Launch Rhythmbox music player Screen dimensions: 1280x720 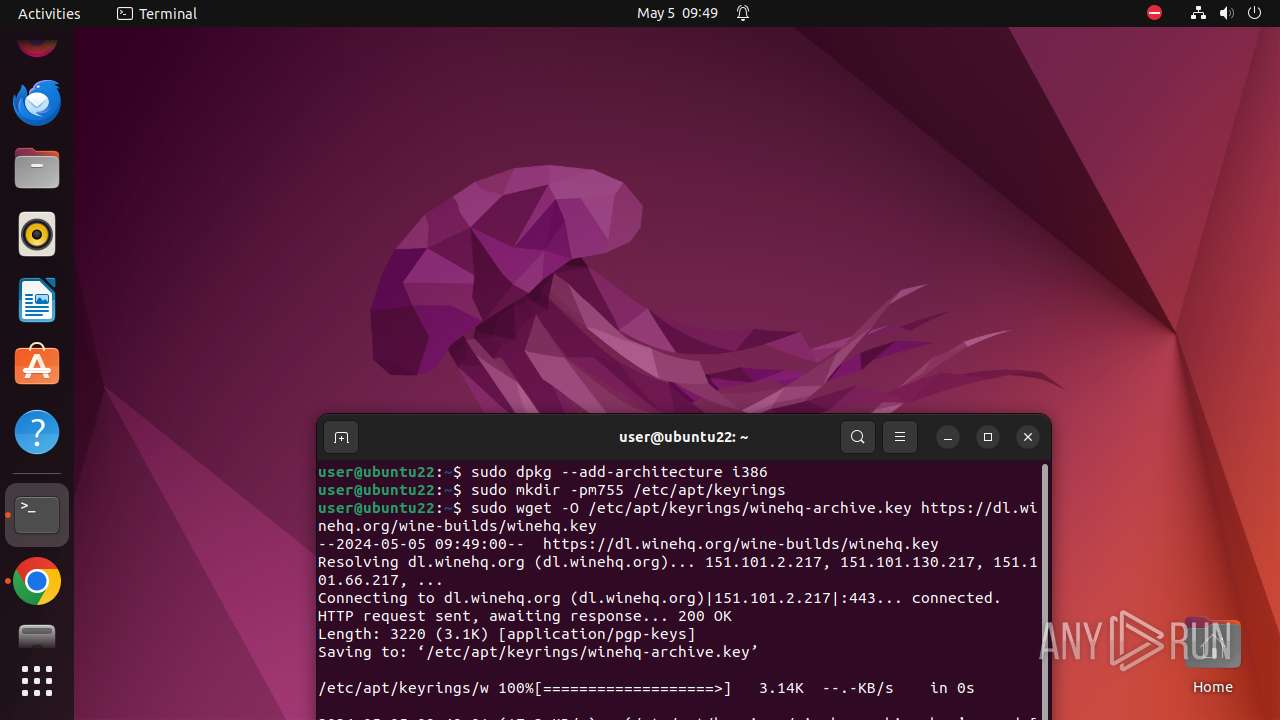tap(37, 234)
